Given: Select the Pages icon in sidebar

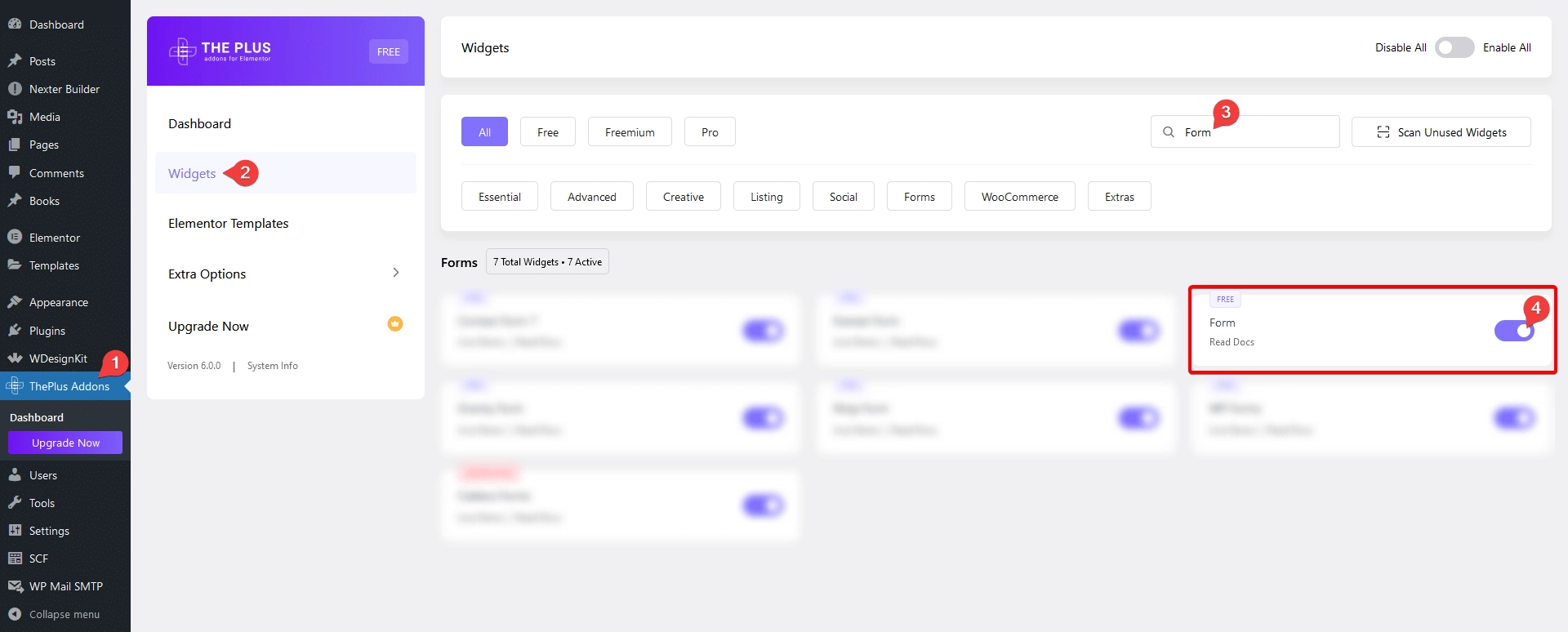Looking at the screenshot, I should [15, 145].
